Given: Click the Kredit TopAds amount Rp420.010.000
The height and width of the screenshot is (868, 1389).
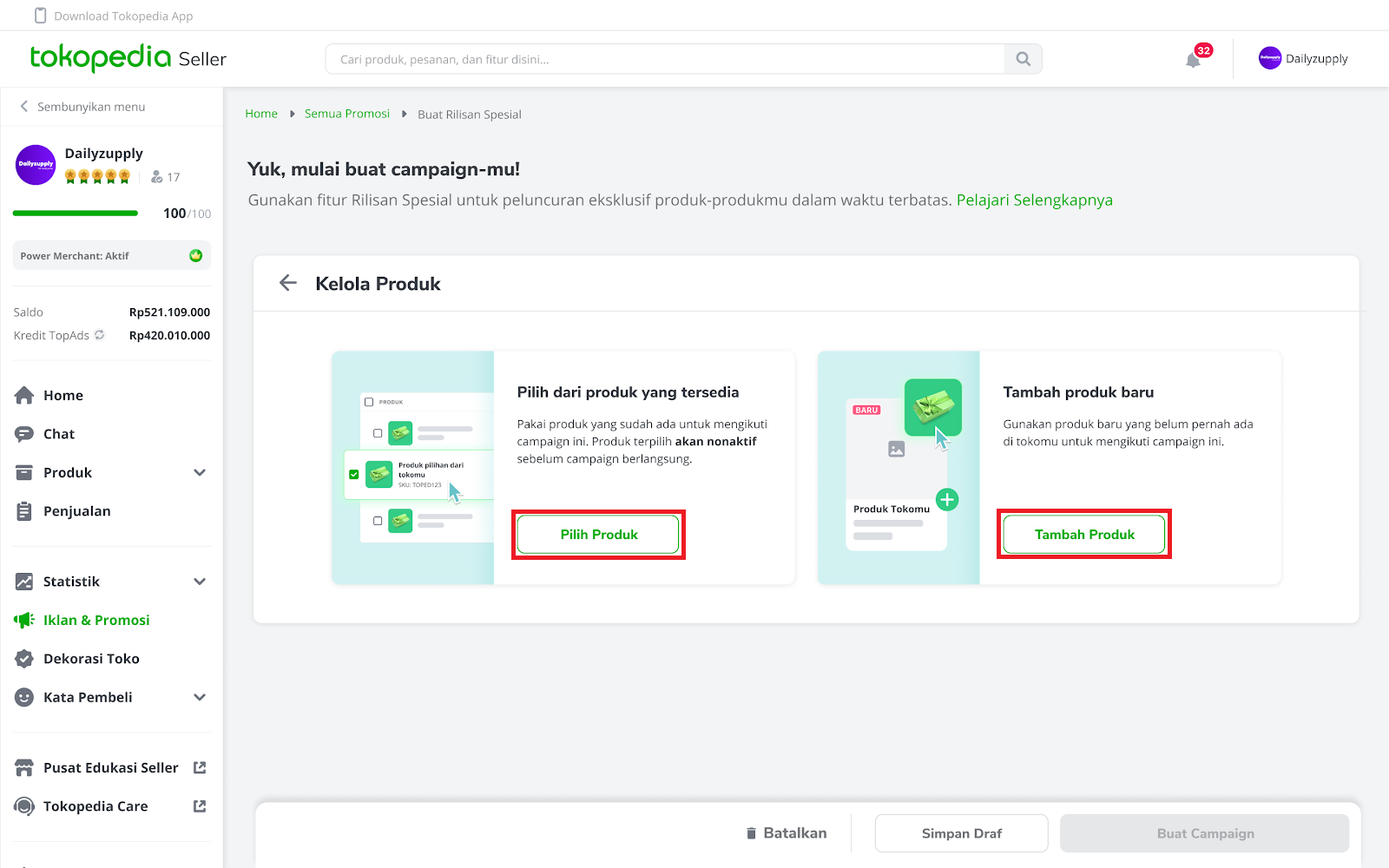Looking at the screenshot, I should [x=169, y=336].
